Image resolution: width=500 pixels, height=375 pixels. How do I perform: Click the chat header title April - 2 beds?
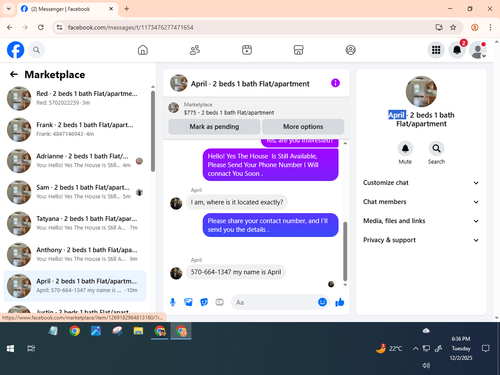(250, 84)
